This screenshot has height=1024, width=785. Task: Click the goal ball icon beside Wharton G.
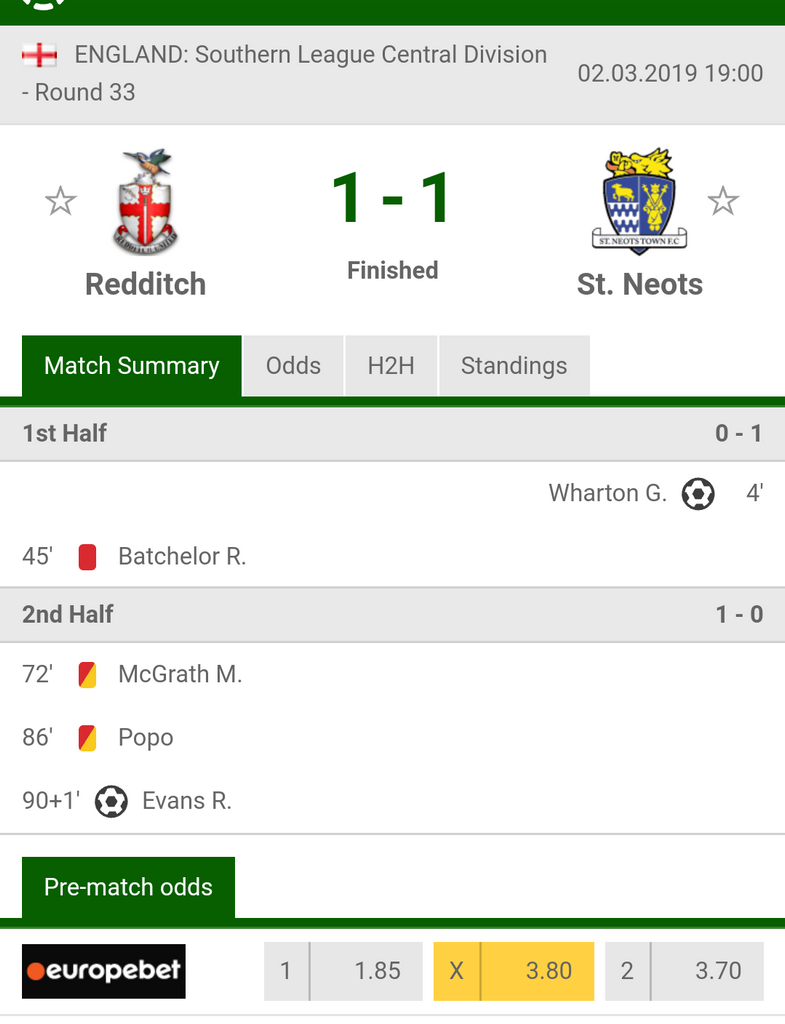point(698,493)
